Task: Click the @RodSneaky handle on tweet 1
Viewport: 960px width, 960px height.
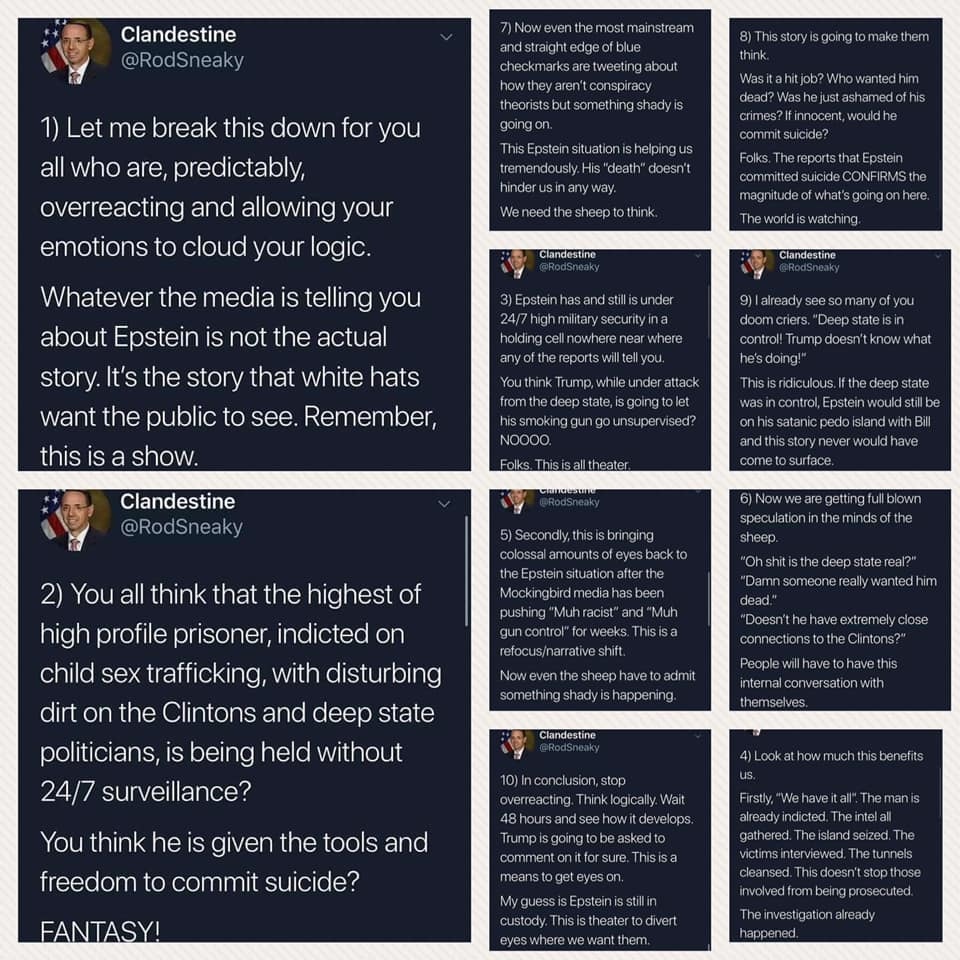Action: [182, 60]
